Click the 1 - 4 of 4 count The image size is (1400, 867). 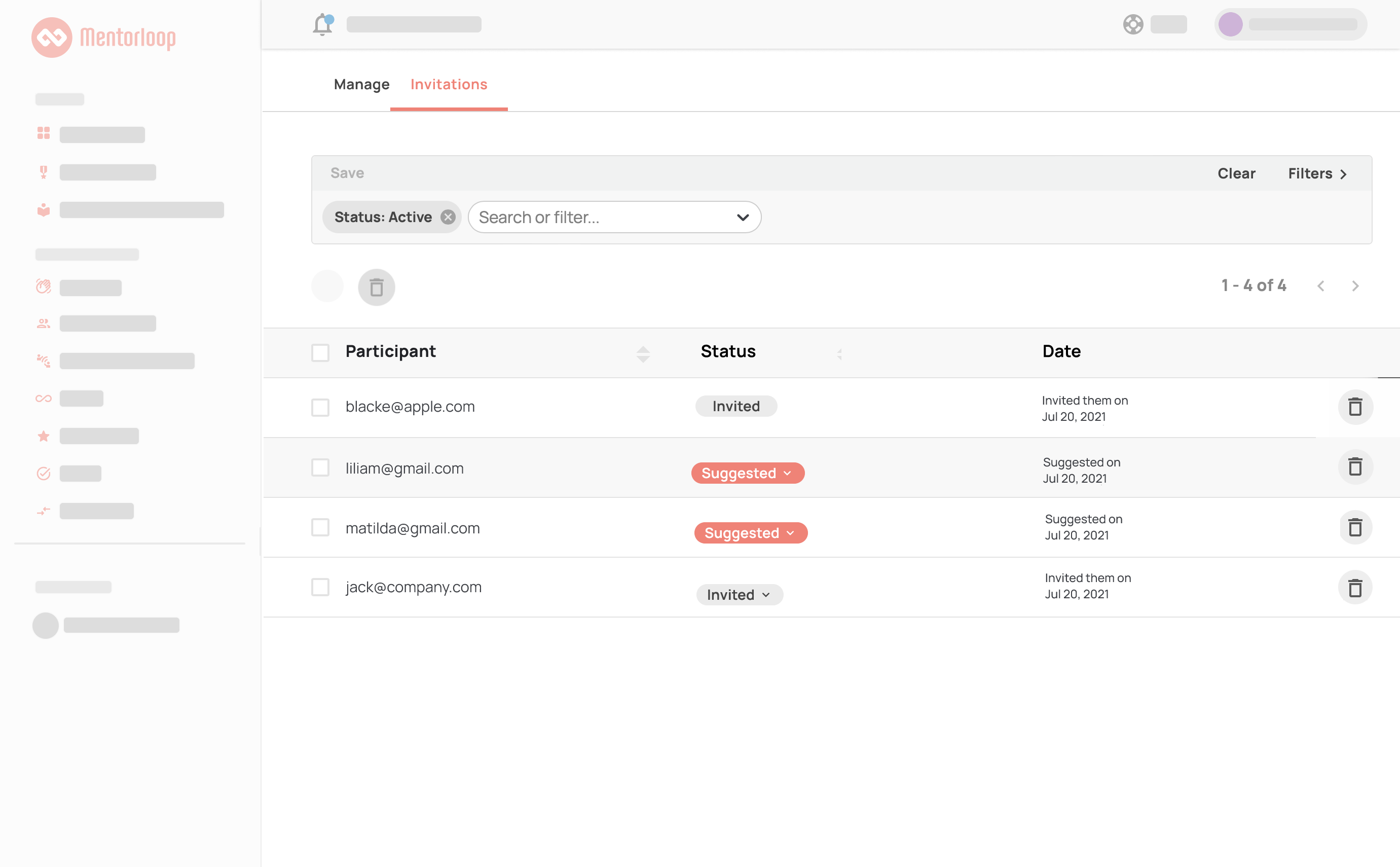pos(1253,285)
